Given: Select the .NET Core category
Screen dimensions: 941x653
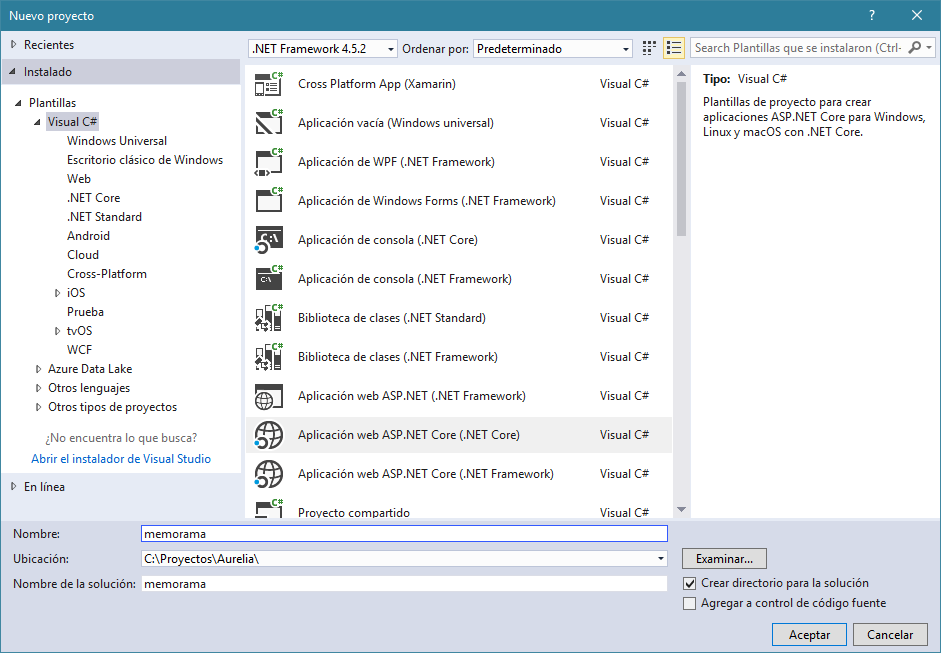Looking at the screenshot, I should (x=94, y=198).
